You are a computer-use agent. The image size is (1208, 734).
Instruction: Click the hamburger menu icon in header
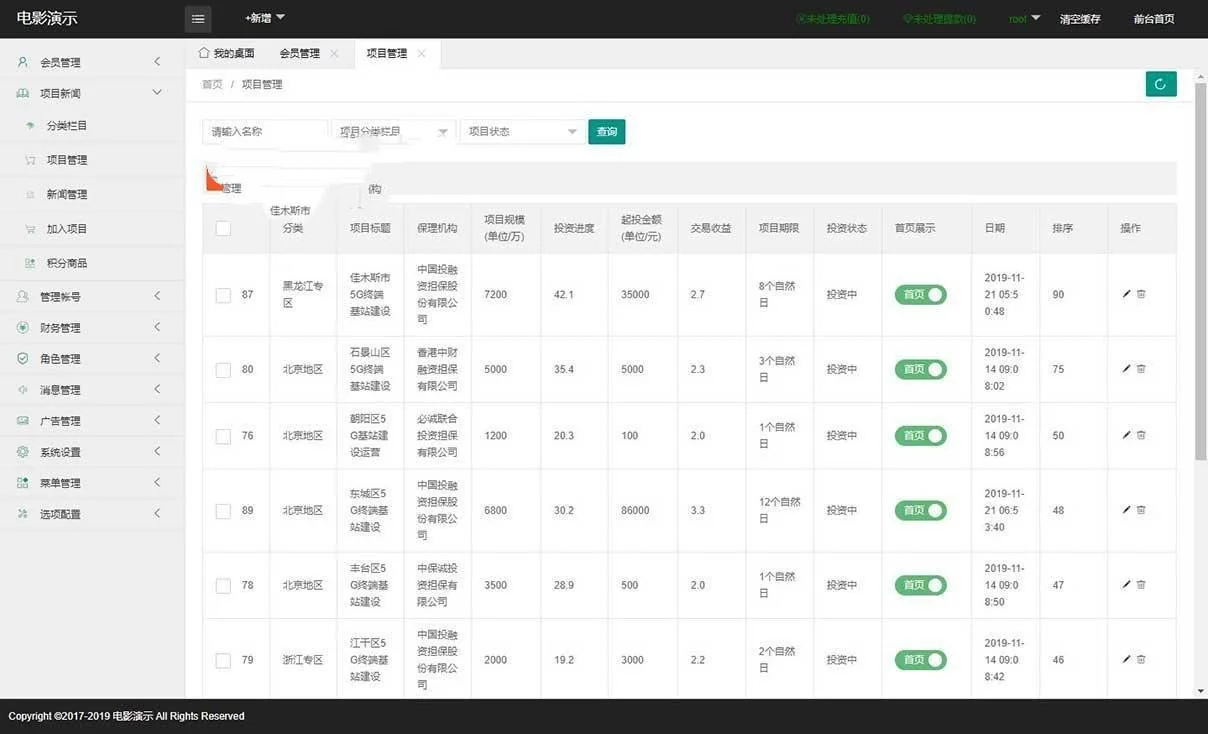tap(198, 19)
